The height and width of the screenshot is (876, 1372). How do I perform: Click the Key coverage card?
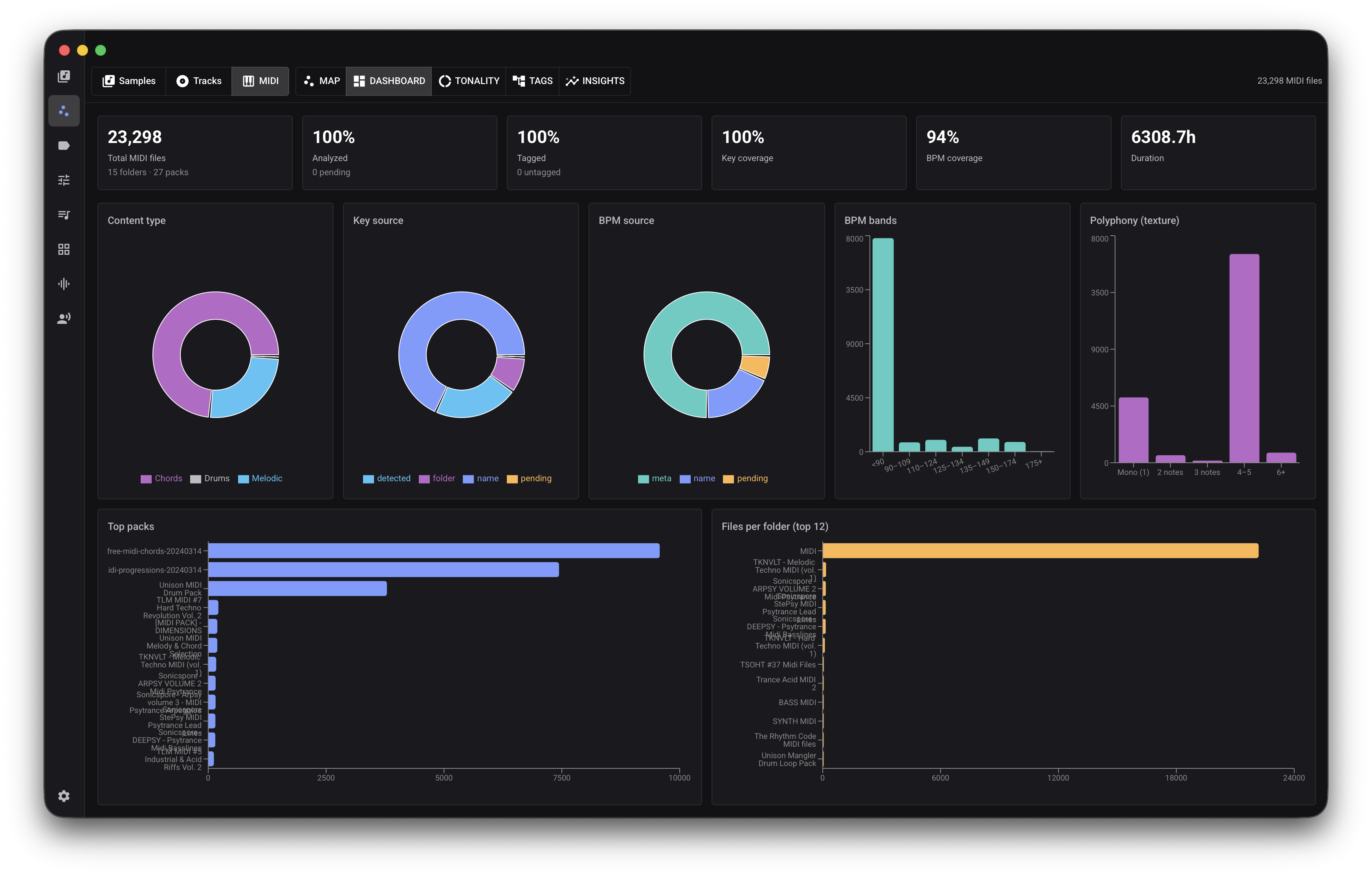pos(809,153)
